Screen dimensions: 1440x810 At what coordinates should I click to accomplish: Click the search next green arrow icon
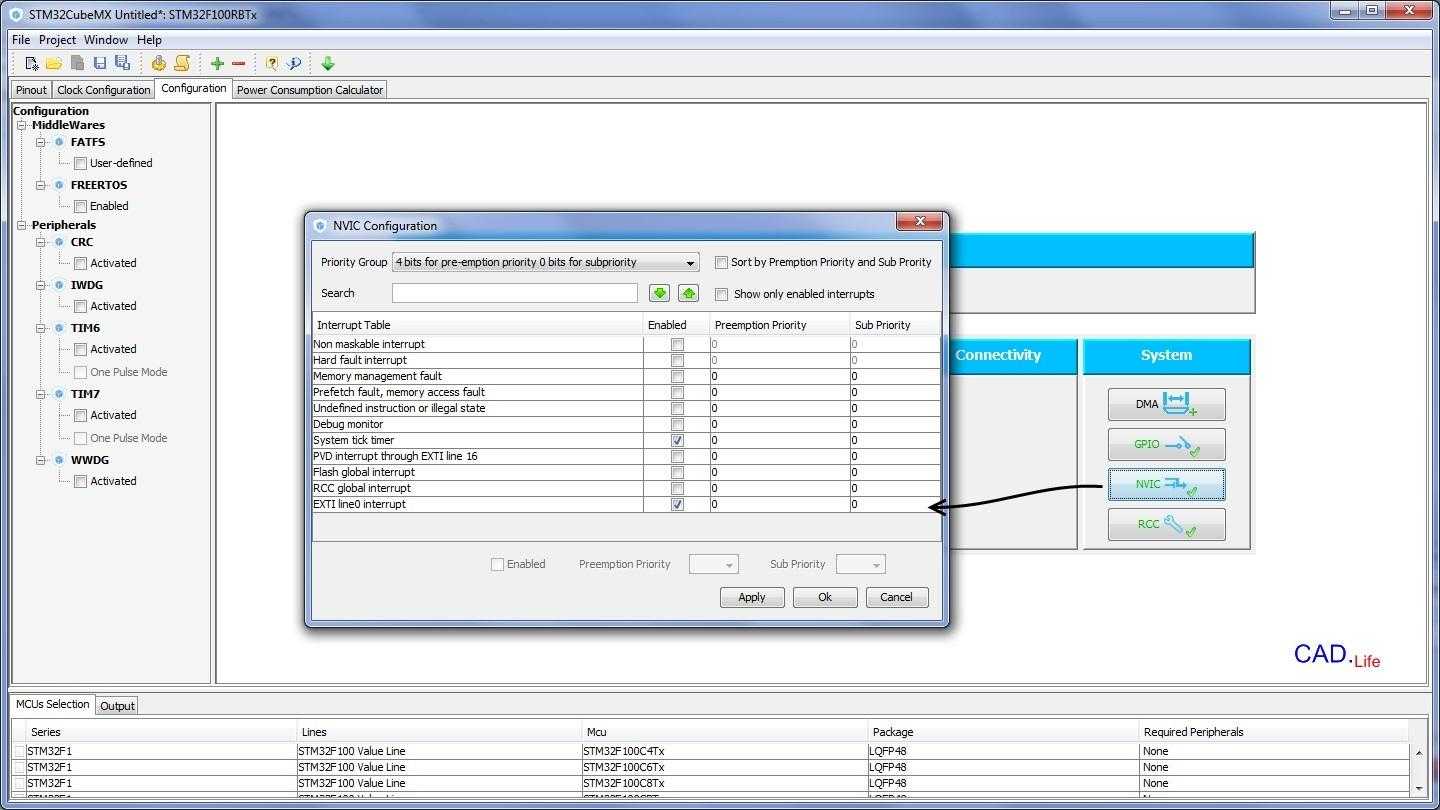[x=659, y=293]
